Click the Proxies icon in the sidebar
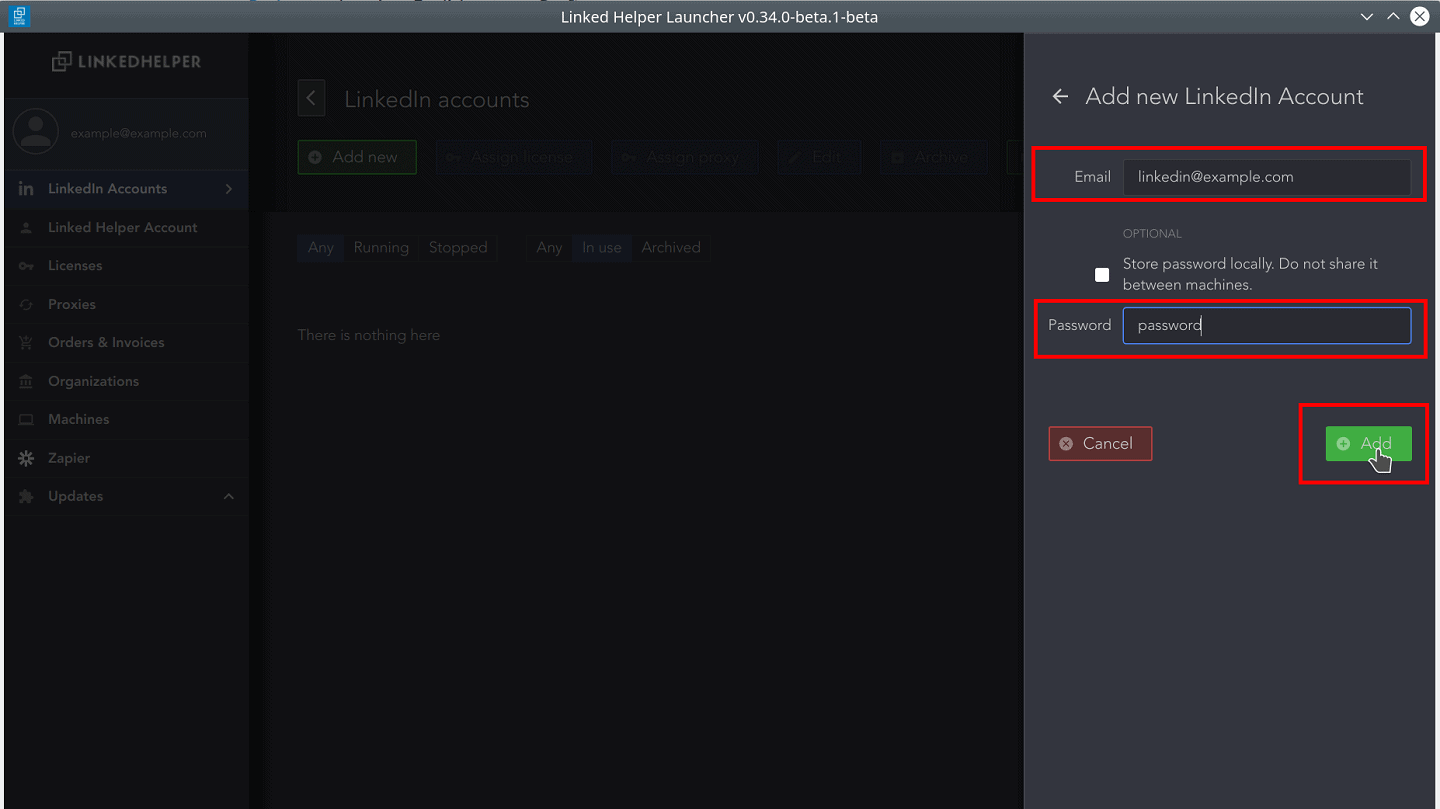The width and height of the screenshot is (1440, 809). (26, 305)
